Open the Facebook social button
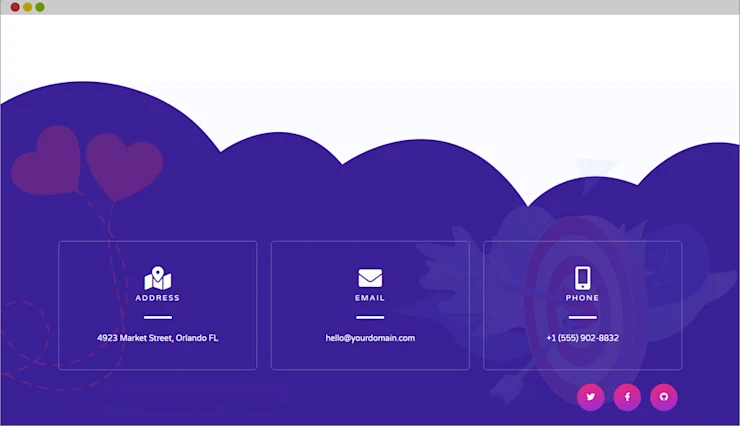Image resolution: width=740 pixels, height=426 pixels. 627,397
